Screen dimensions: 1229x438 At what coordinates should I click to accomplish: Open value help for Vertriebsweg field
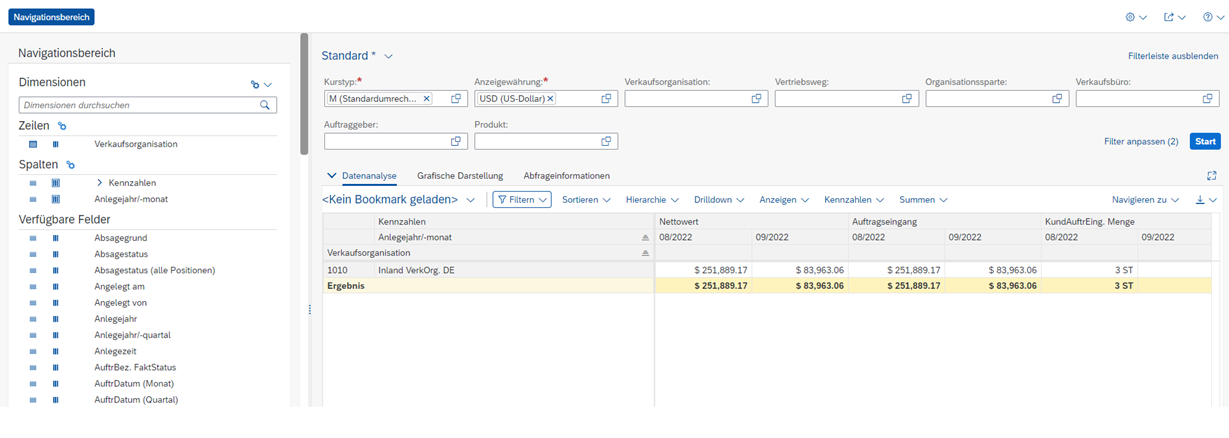pyautogui.click(x=907, y=99)
